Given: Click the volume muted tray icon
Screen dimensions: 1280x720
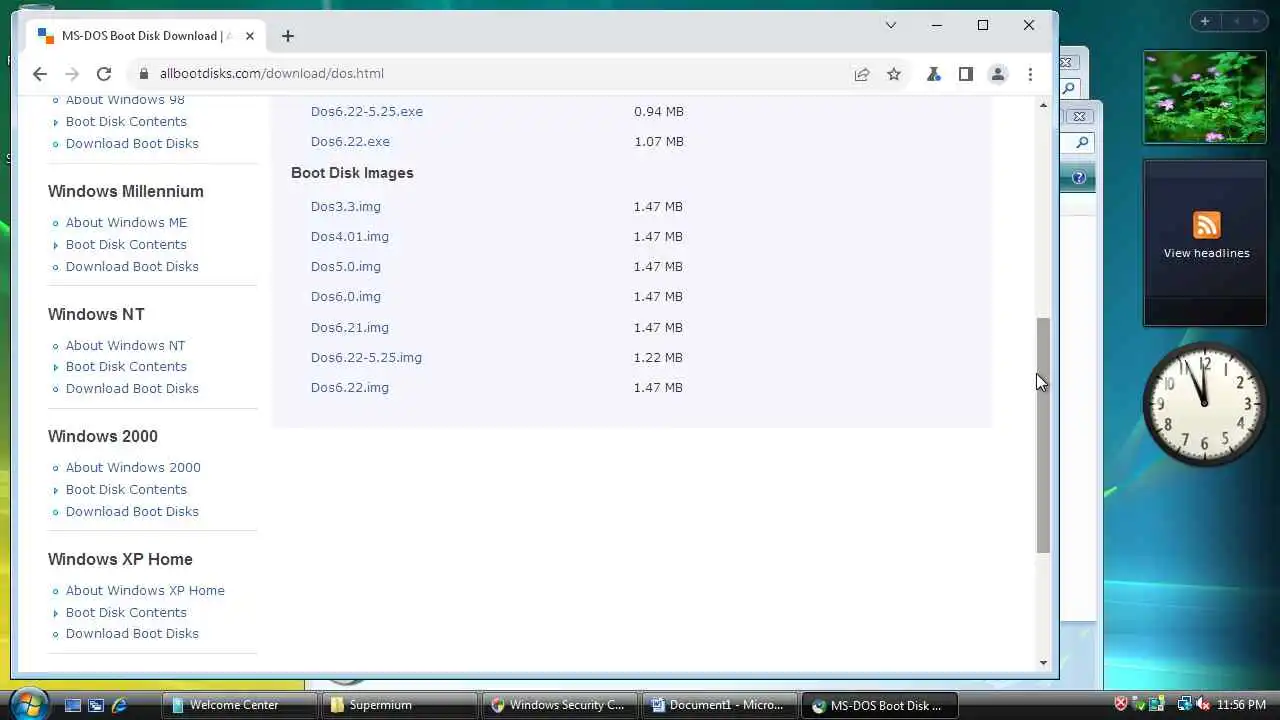Looking at the screenshot, I should (1201, 705).
